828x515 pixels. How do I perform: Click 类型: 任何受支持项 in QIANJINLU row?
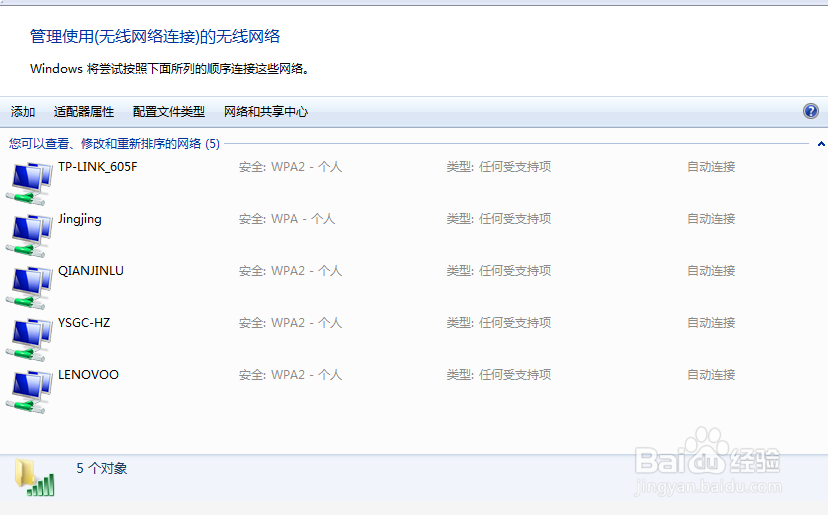tap(499, 271)
